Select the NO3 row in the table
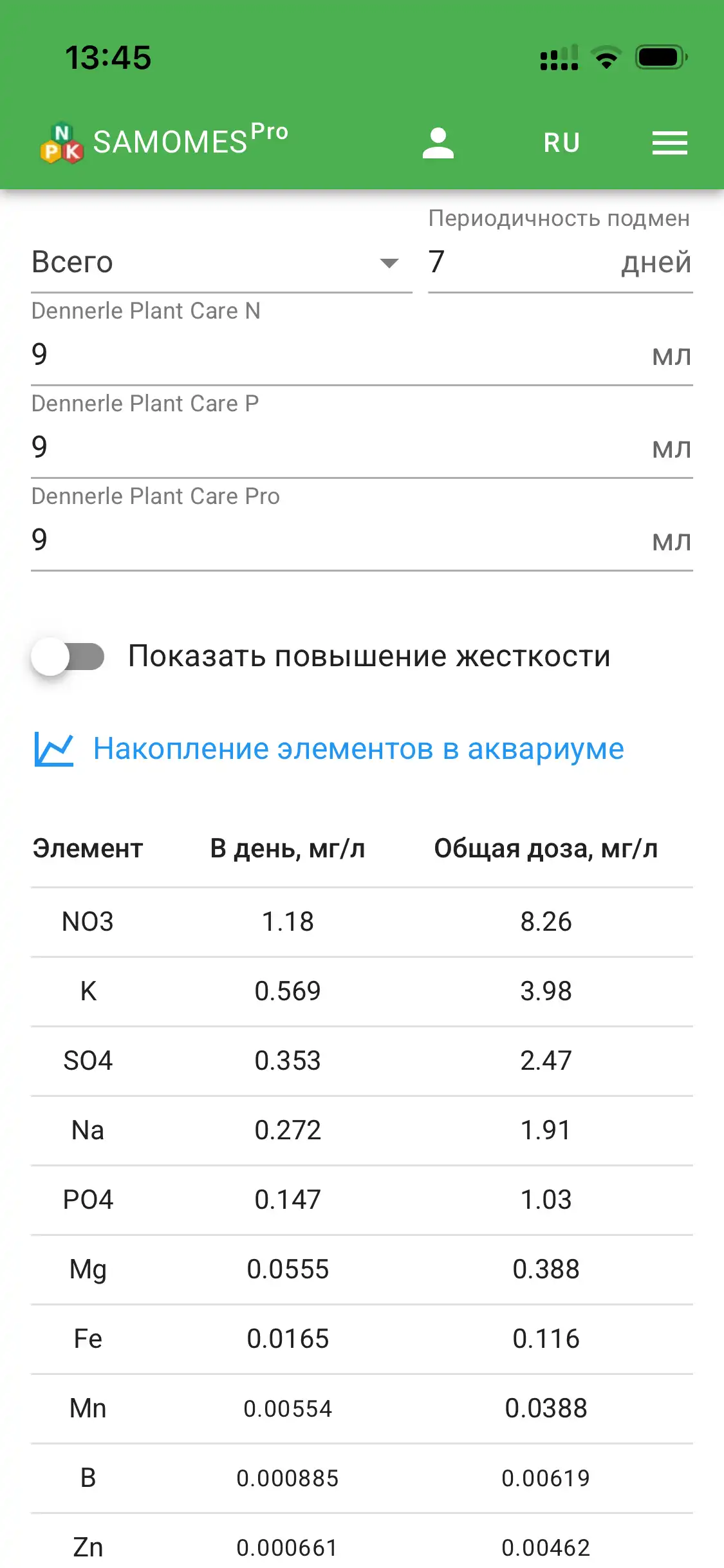 click(362, 922)
